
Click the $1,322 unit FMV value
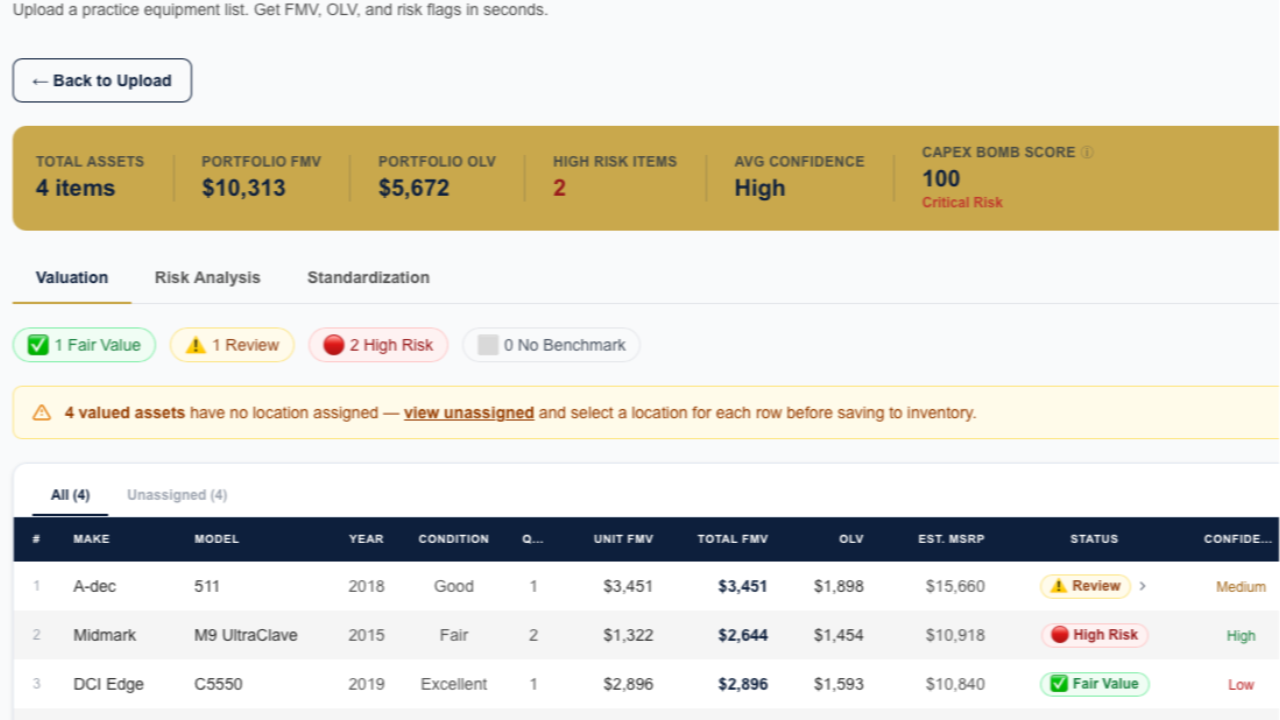tap(628, 635)
